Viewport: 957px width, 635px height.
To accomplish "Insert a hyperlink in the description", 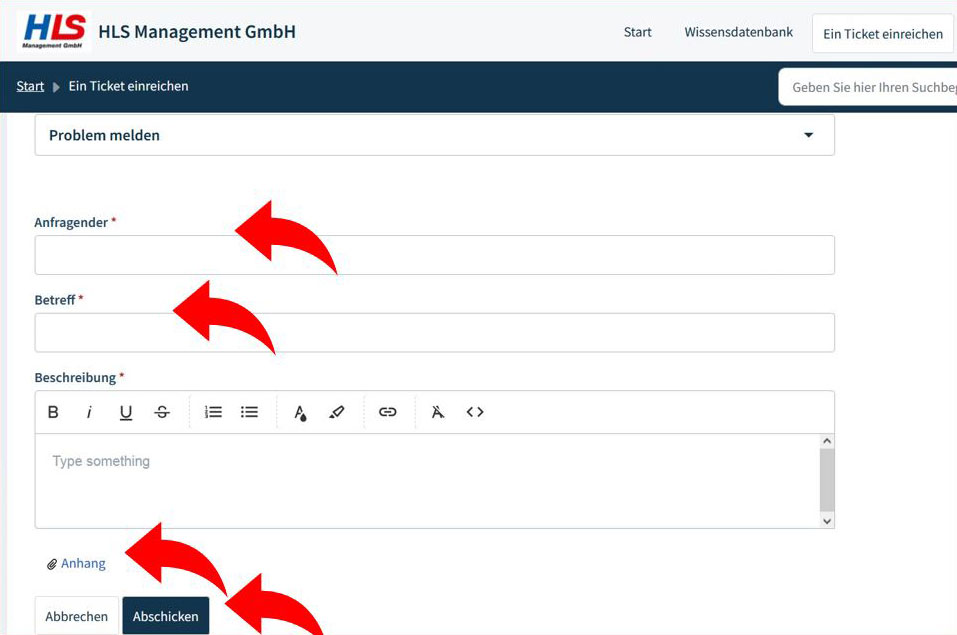I will click(x=388, y=412).
